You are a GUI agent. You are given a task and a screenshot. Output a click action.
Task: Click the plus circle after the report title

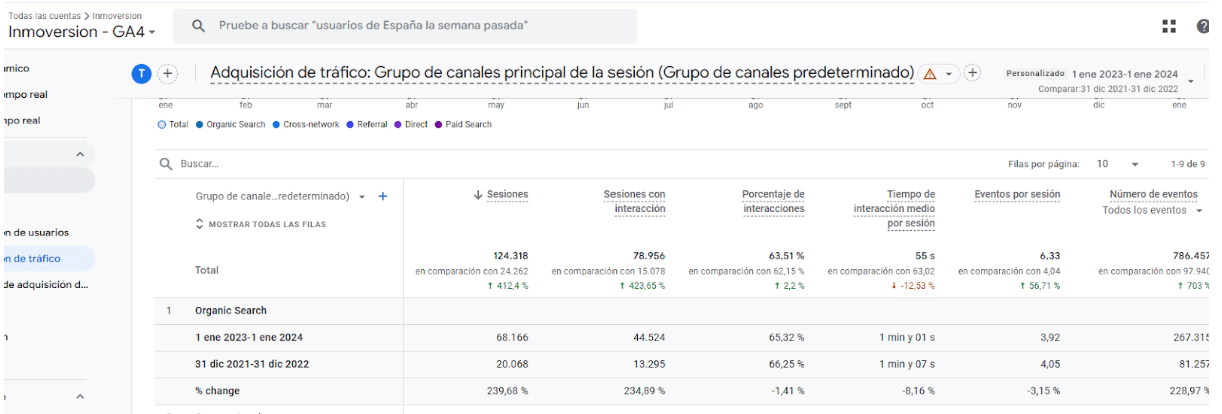coord(972,73)
